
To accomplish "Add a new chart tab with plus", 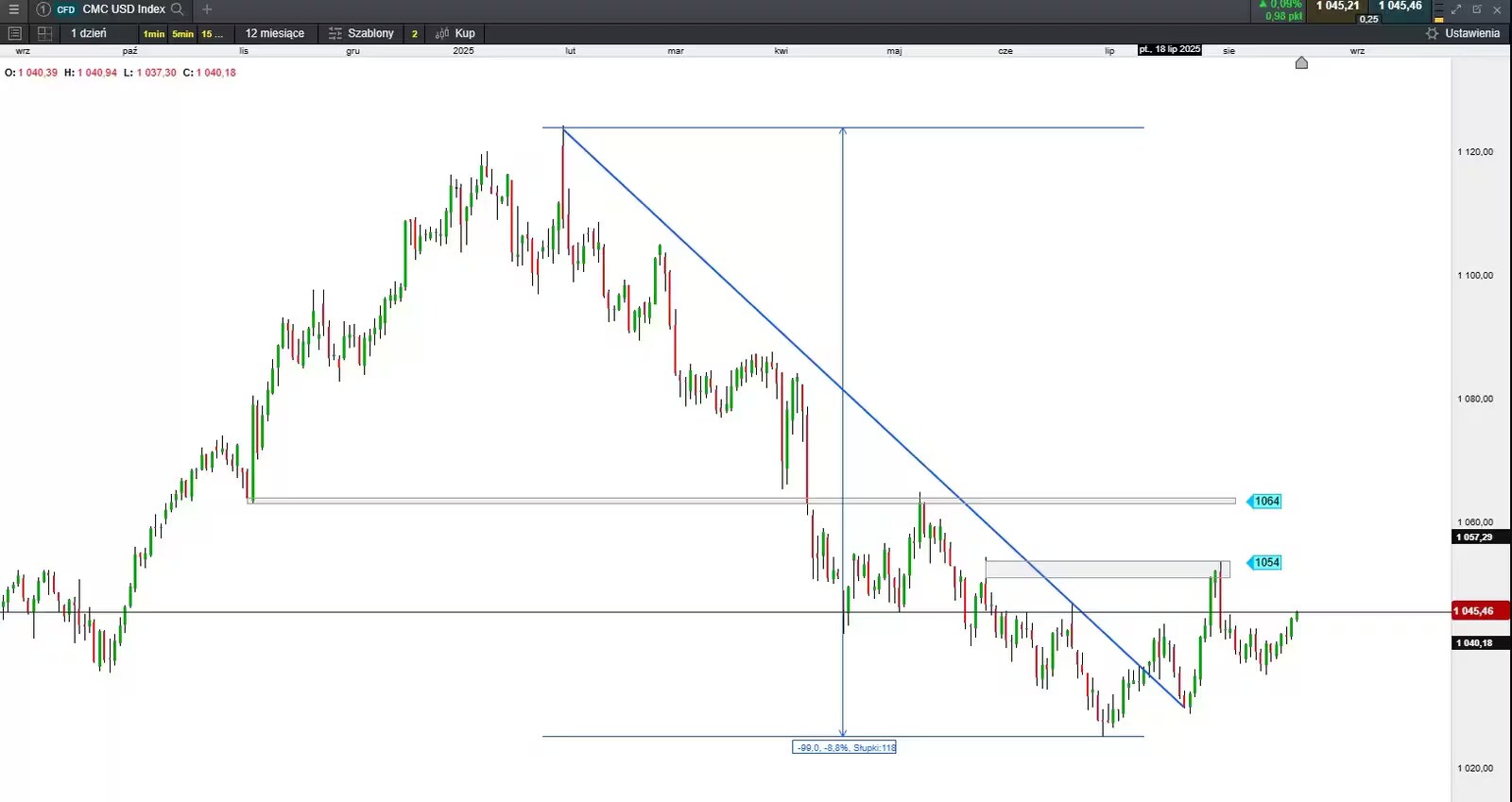I will point(207,9).
